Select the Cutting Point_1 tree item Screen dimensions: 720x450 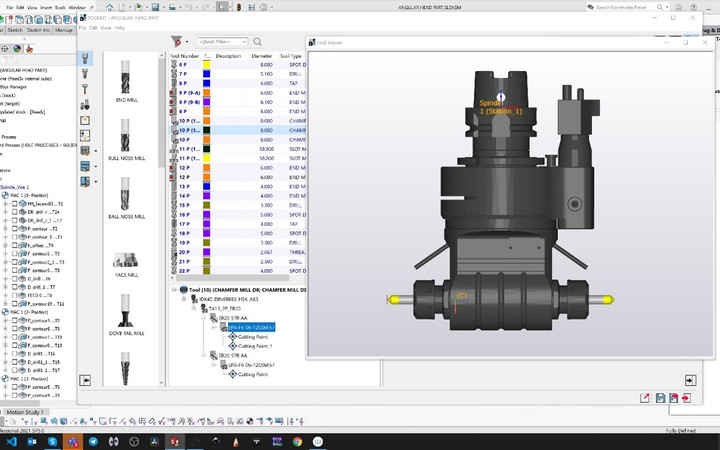tap(254, 346)
